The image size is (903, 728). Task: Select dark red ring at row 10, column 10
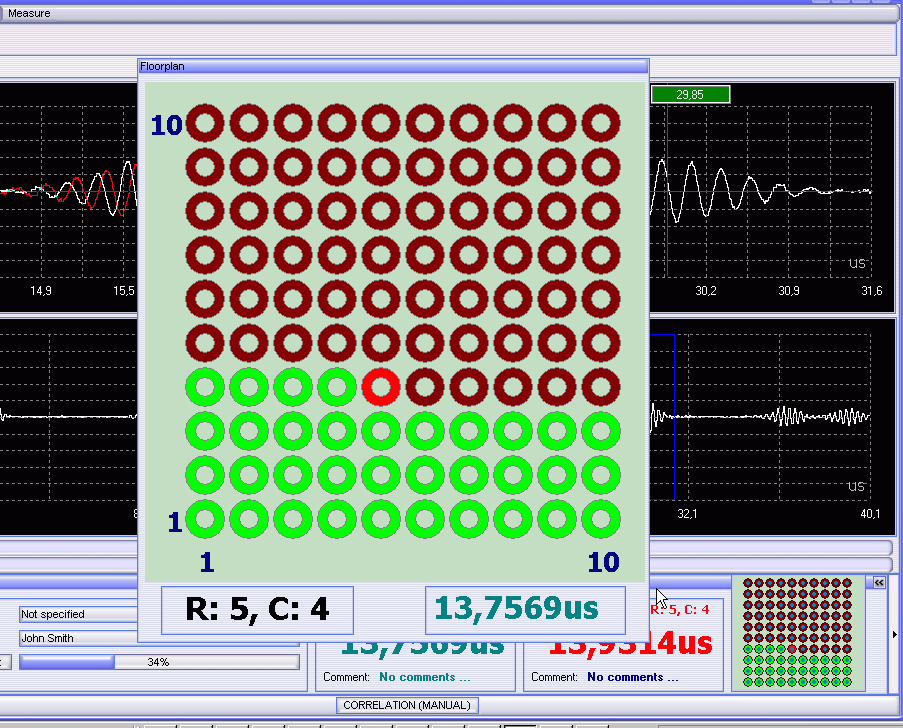pos(601,123)
